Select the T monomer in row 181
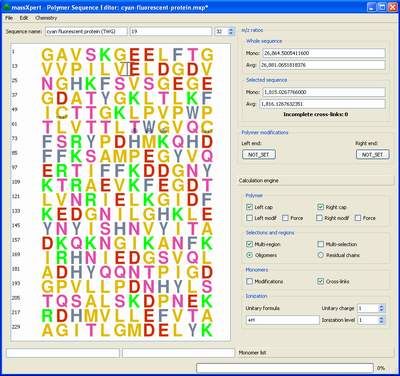 pos(149,272)
